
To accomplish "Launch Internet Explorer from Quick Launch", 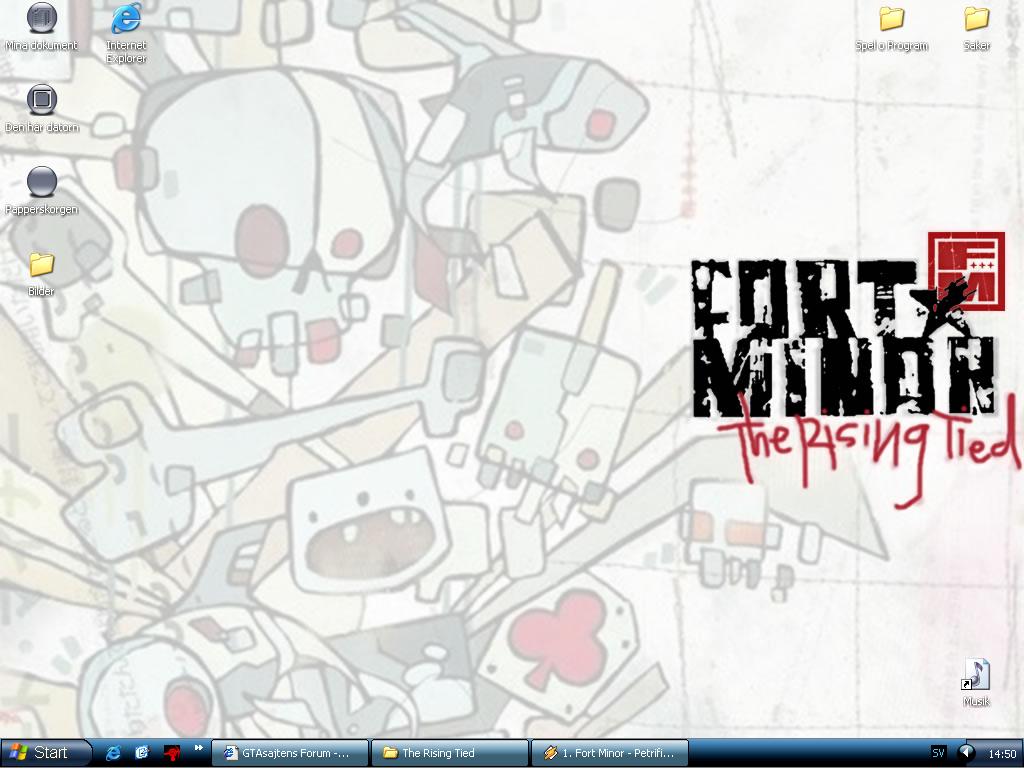I will (x=114, y=753).
